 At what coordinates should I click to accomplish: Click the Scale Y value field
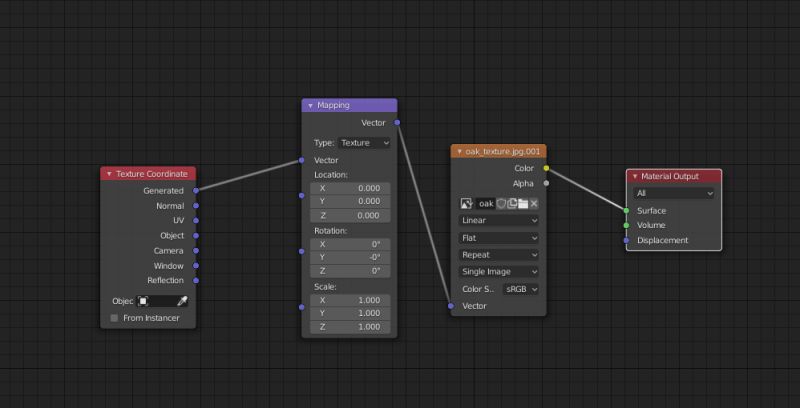pyautogui.click(x=350, y=313)
